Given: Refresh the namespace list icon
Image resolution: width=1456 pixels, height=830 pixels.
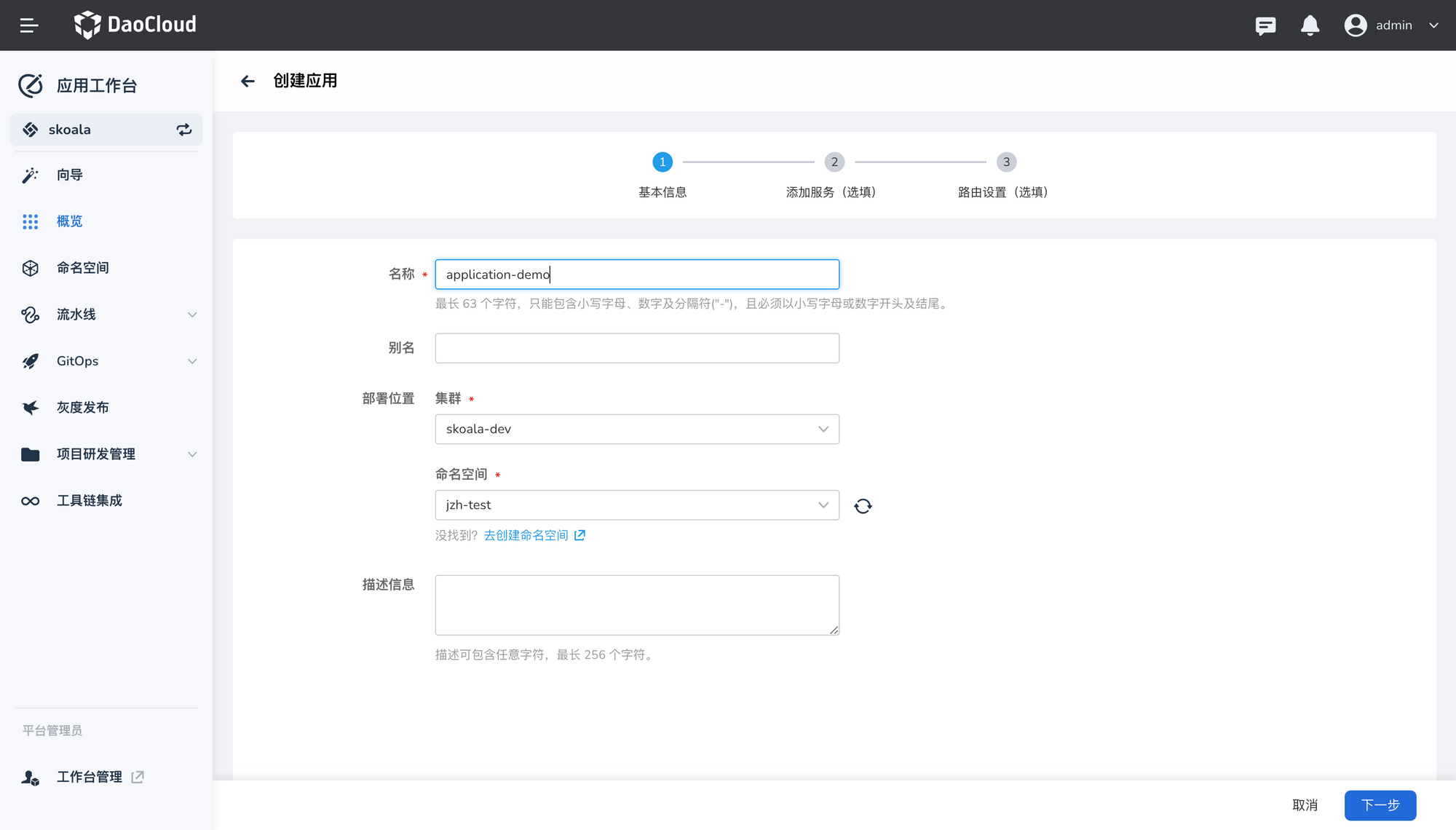Looking at the screenshot, I should coord(863,506).
